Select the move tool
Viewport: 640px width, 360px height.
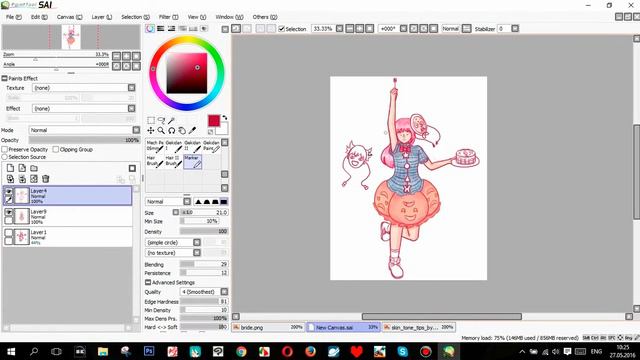pos(151,131)
